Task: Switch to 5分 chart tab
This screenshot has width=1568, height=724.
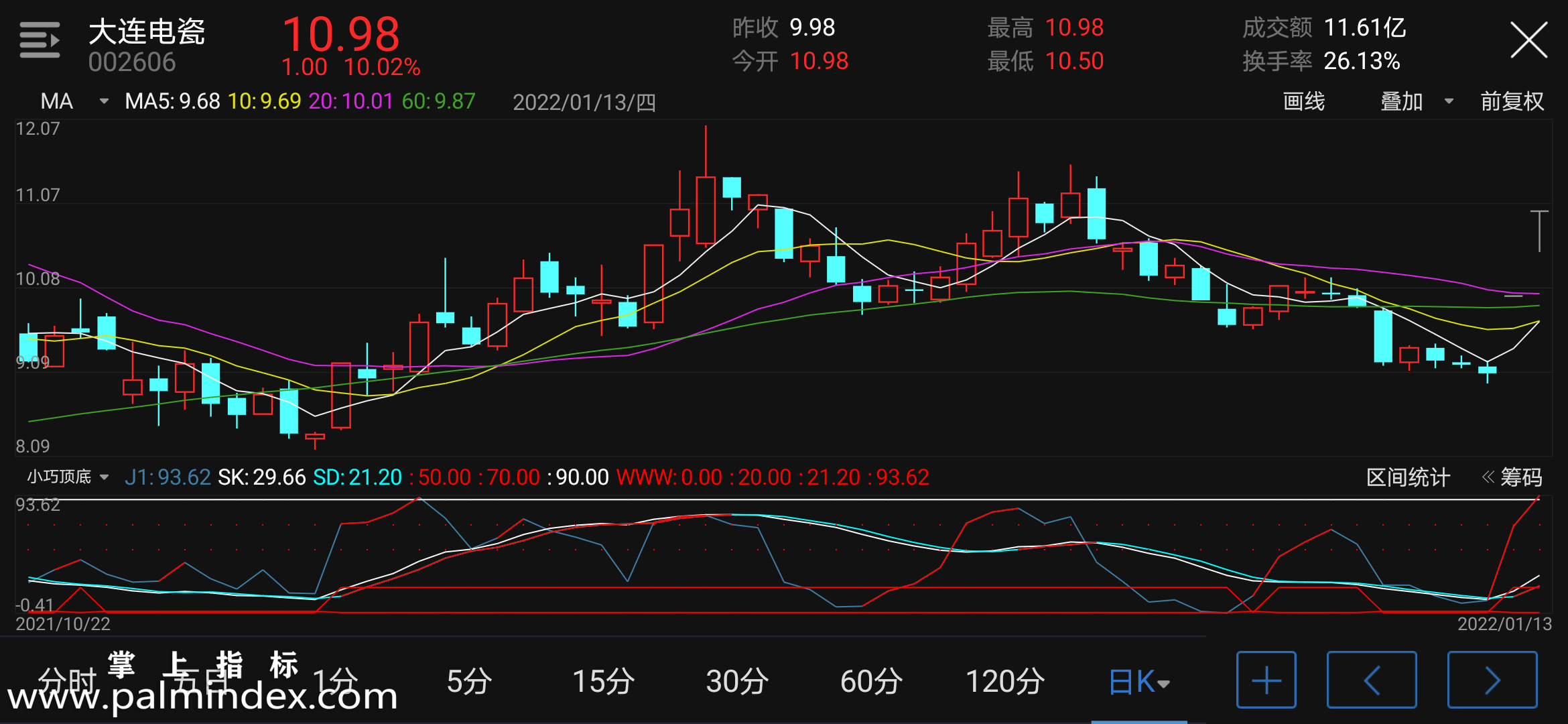Action: [469, 682]
